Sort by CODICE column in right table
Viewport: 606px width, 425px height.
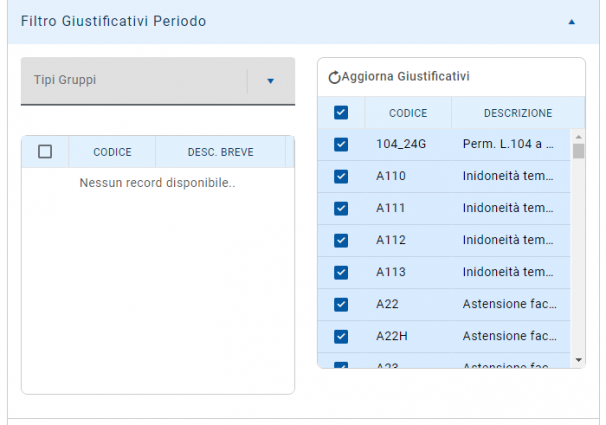point(408,113)
